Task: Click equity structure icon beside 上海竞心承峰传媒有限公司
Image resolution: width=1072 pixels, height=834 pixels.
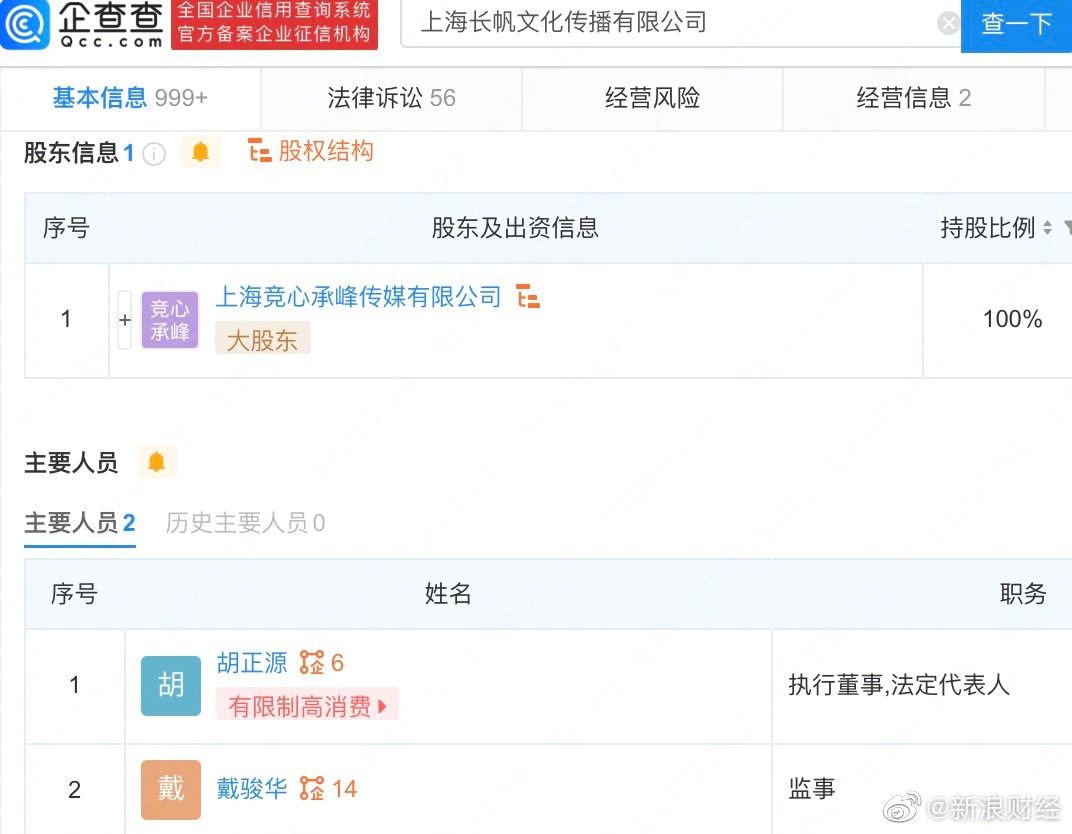Action: [x=528, y=297]
